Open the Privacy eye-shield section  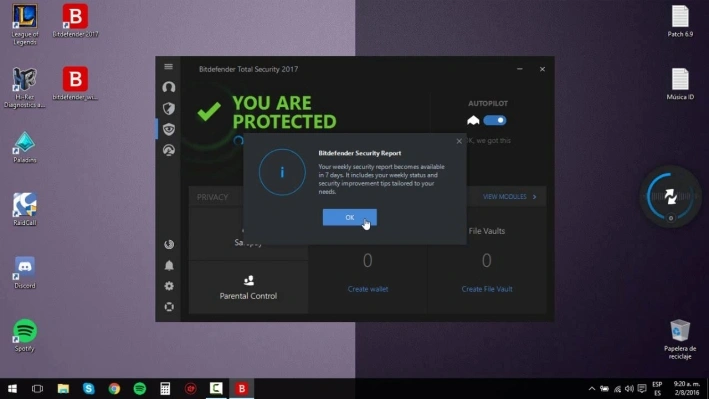point(169,129)
